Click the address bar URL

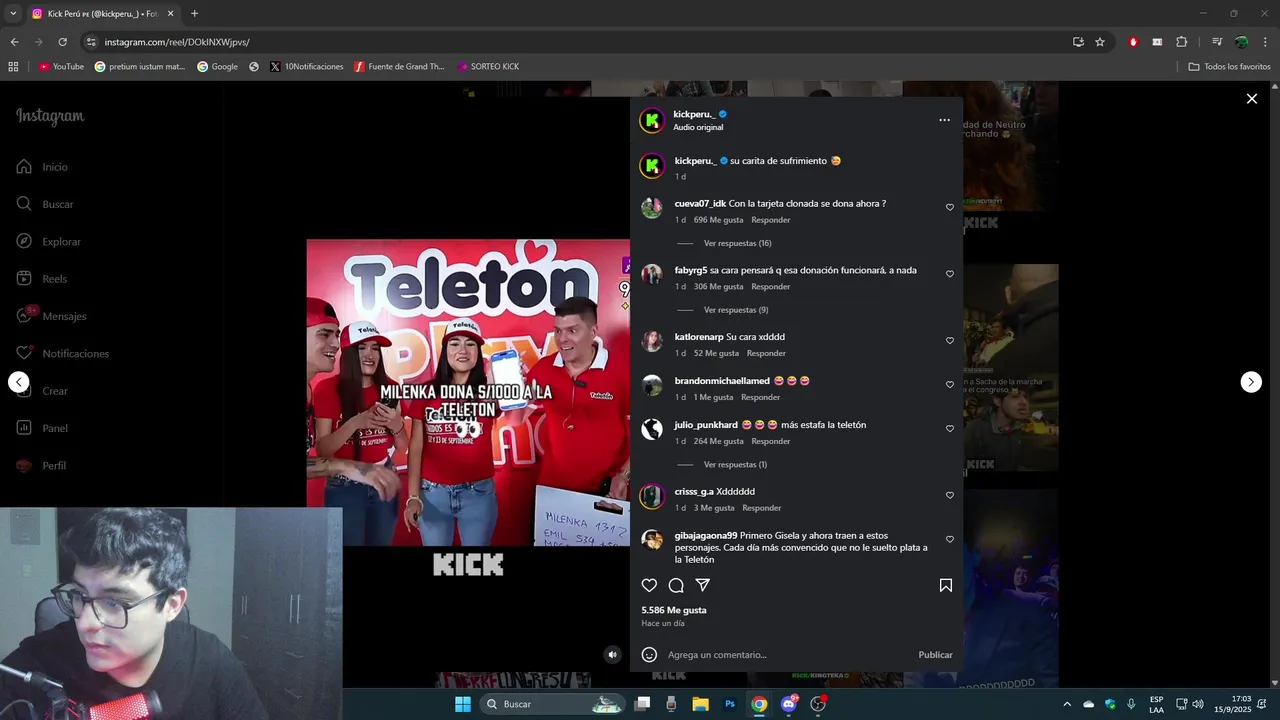[x=177, y=42]
